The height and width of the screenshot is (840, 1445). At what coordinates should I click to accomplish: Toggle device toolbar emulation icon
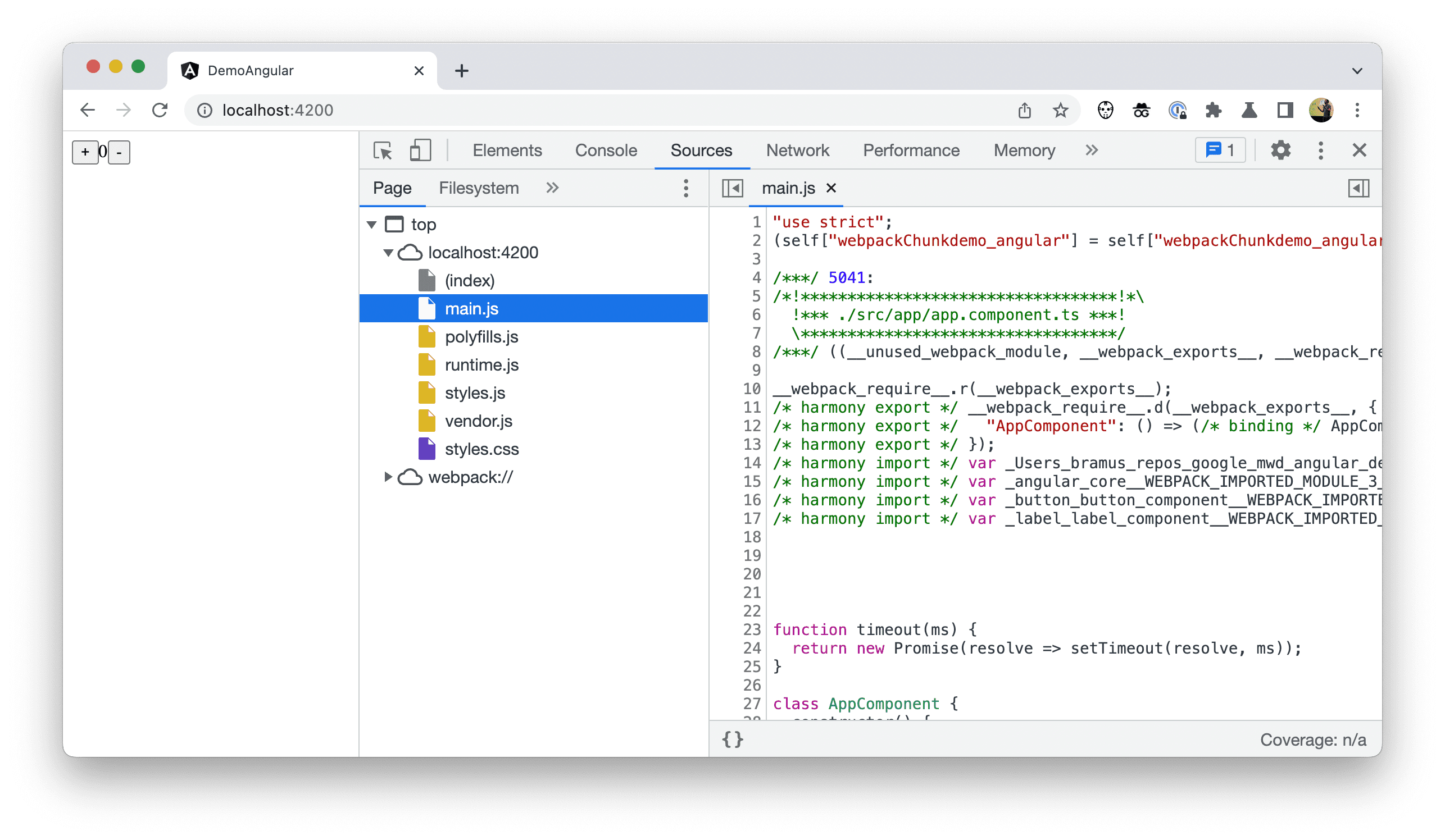point(419,150)
